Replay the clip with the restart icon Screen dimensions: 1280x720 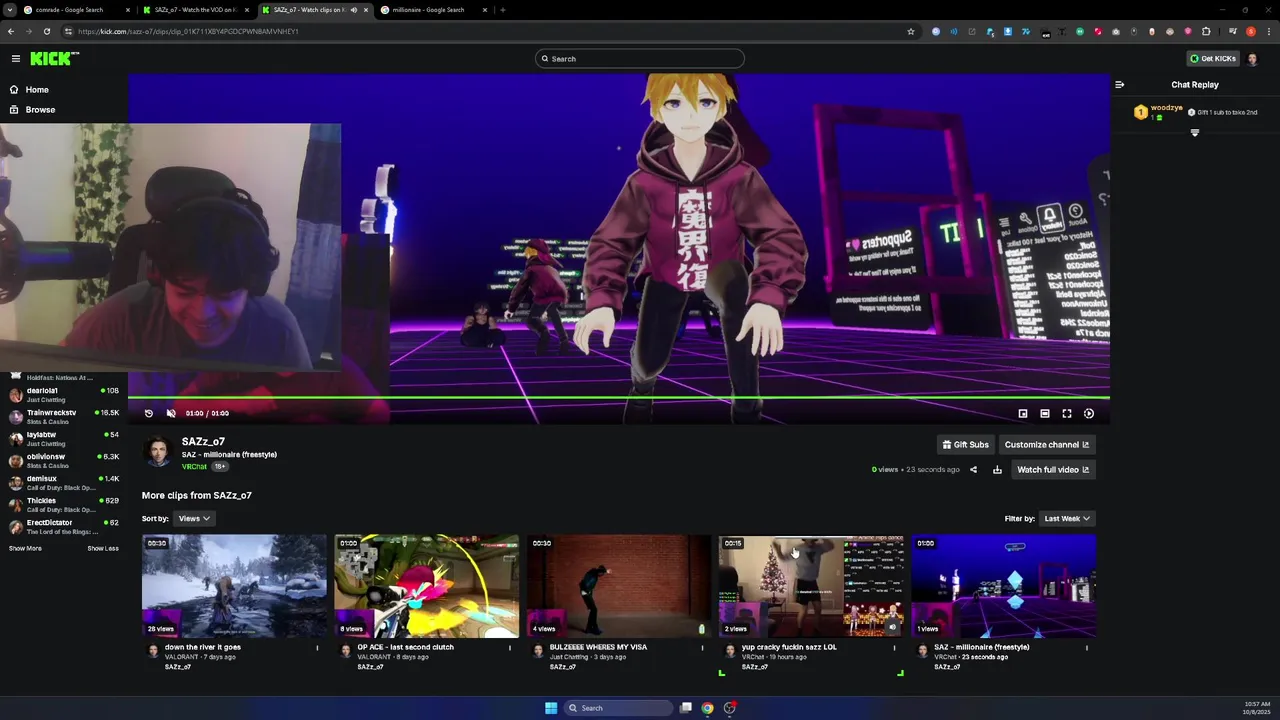[149, 413]
